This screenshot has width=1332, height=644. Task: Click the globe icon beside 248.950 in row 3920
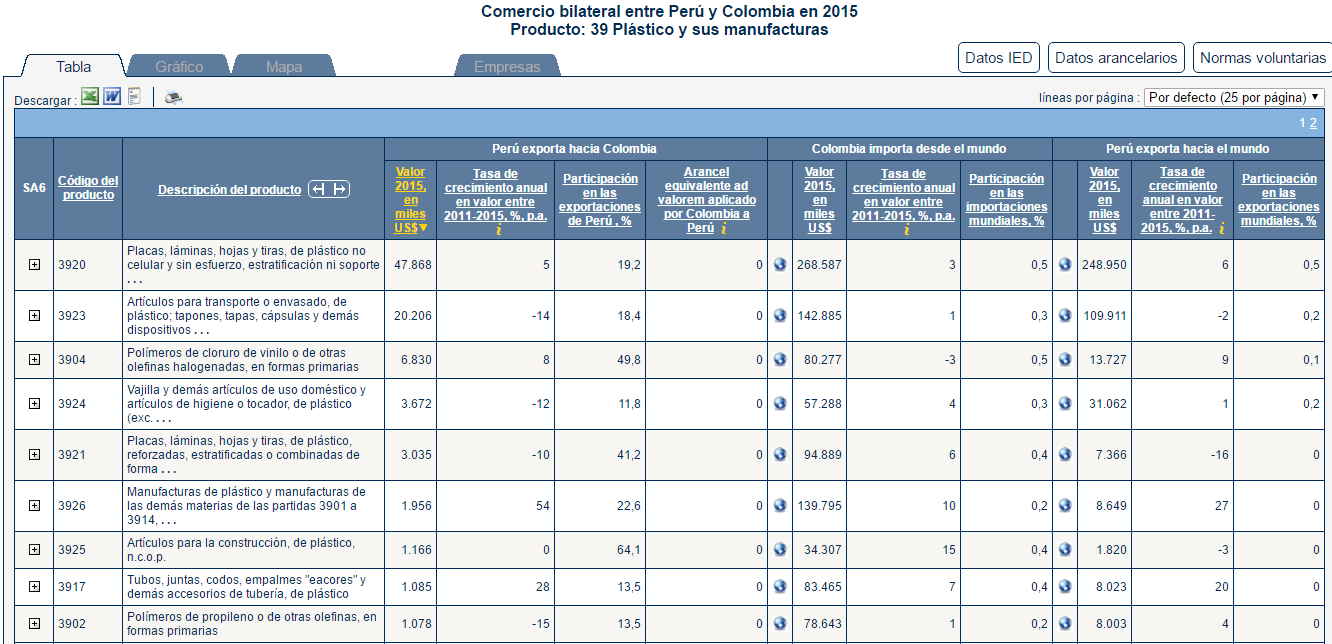[x=1065, y=265]
